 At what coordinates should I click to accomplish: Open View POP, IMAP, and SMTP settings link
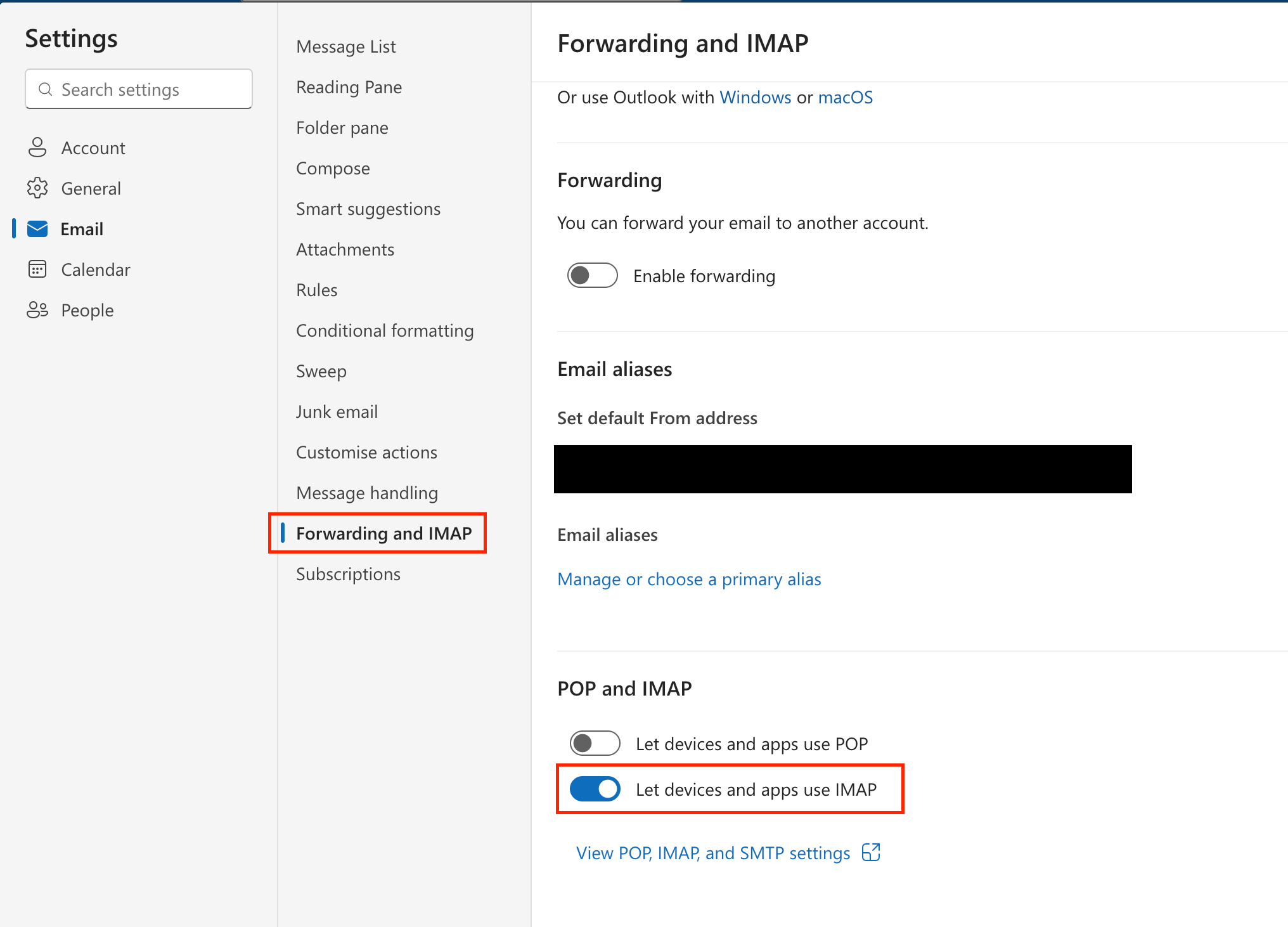713,853
